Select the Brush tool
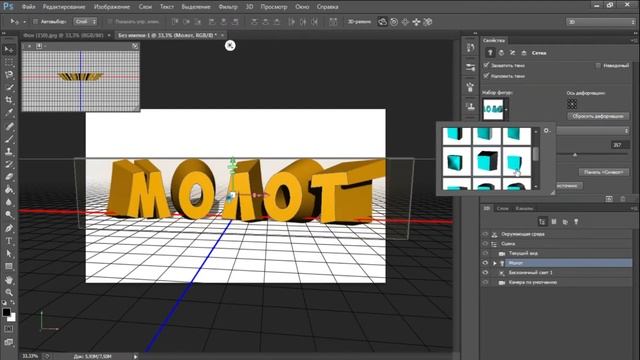The width and height of the screenshot is (640, 360). [9, 139]
